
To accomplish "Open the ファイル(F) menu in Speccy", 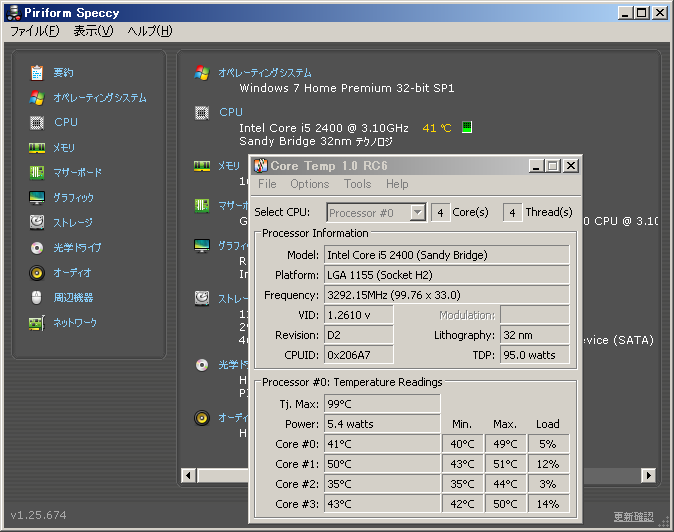I will [35, 31].
